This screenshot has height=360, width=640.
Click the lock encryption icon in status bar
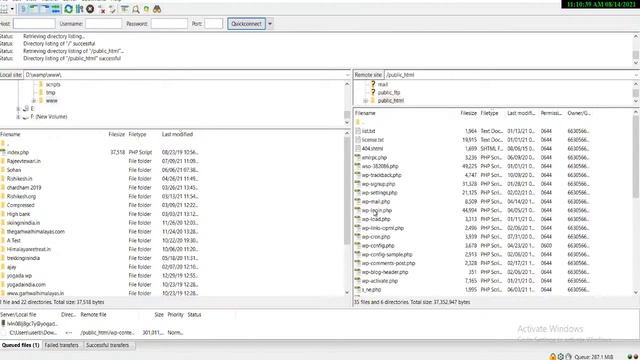553,357
